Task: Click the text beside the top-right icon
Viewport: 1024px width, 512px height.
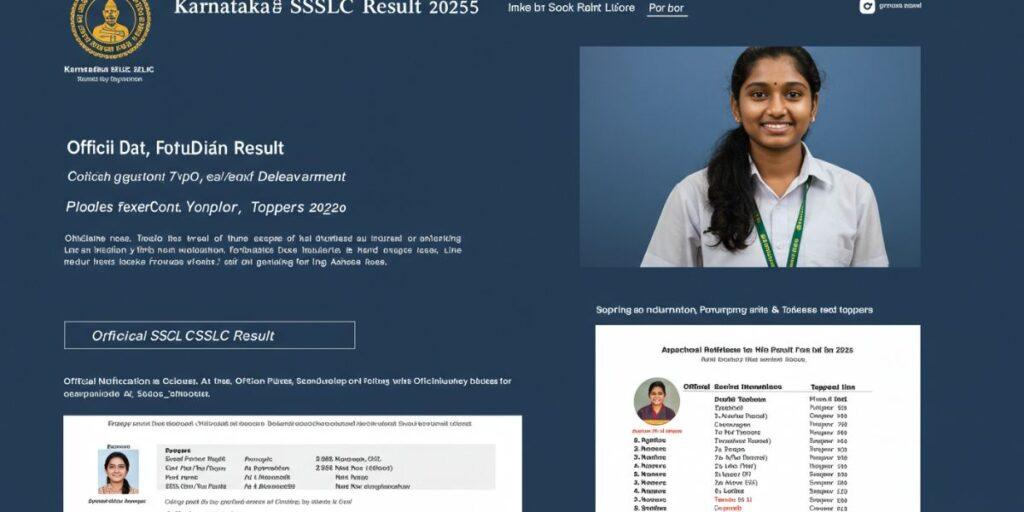Action: pyautogui.click(x=901, y=5)
